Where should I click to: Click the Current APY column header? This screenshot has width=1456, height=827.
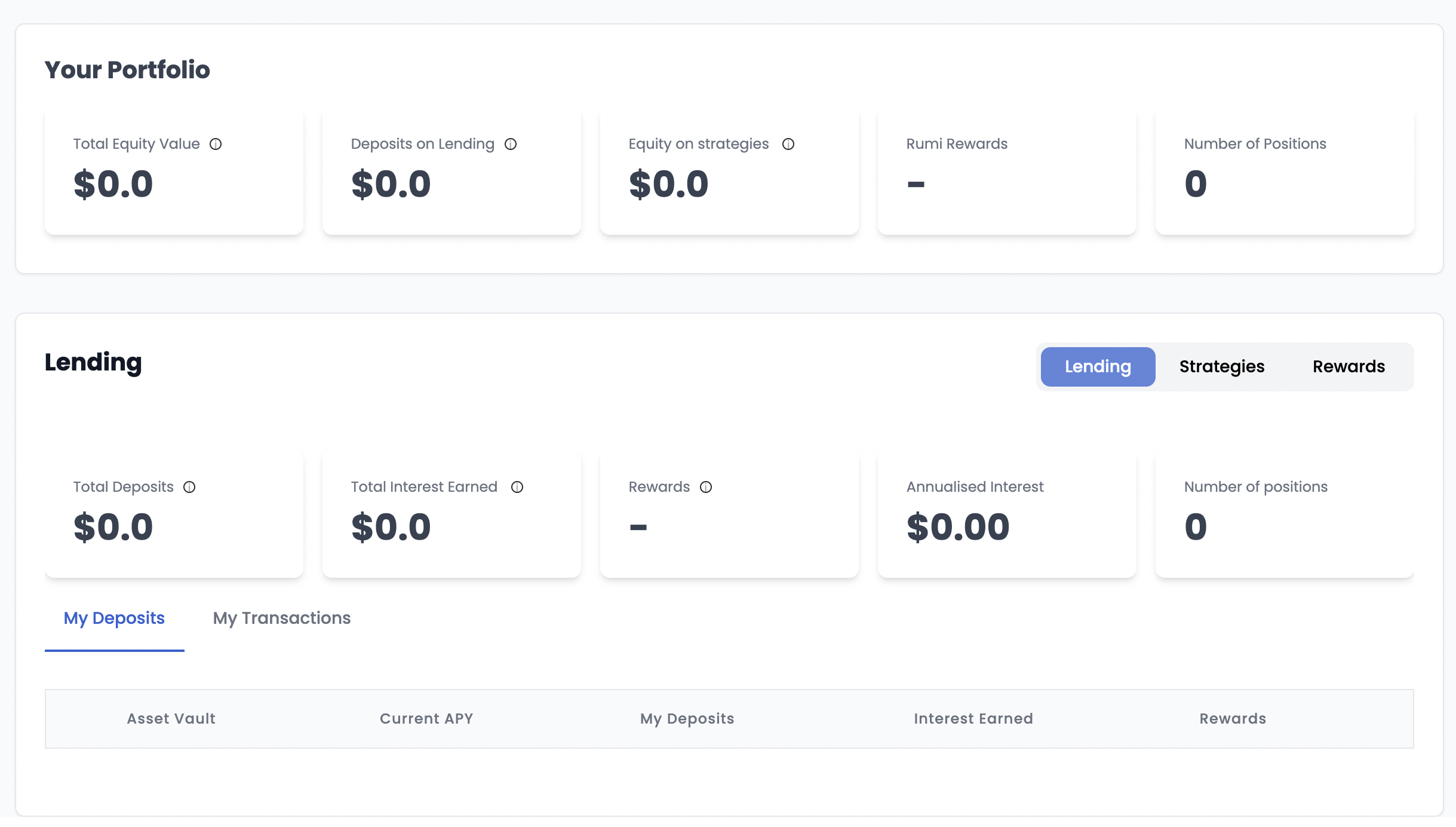[x=426, y=719]
